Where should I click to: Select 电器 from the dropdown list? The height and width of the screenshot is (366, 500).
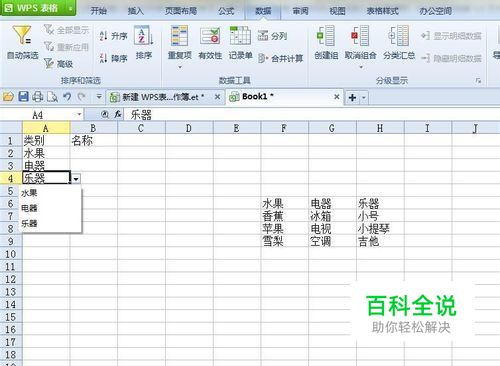(x=50, y=208)
